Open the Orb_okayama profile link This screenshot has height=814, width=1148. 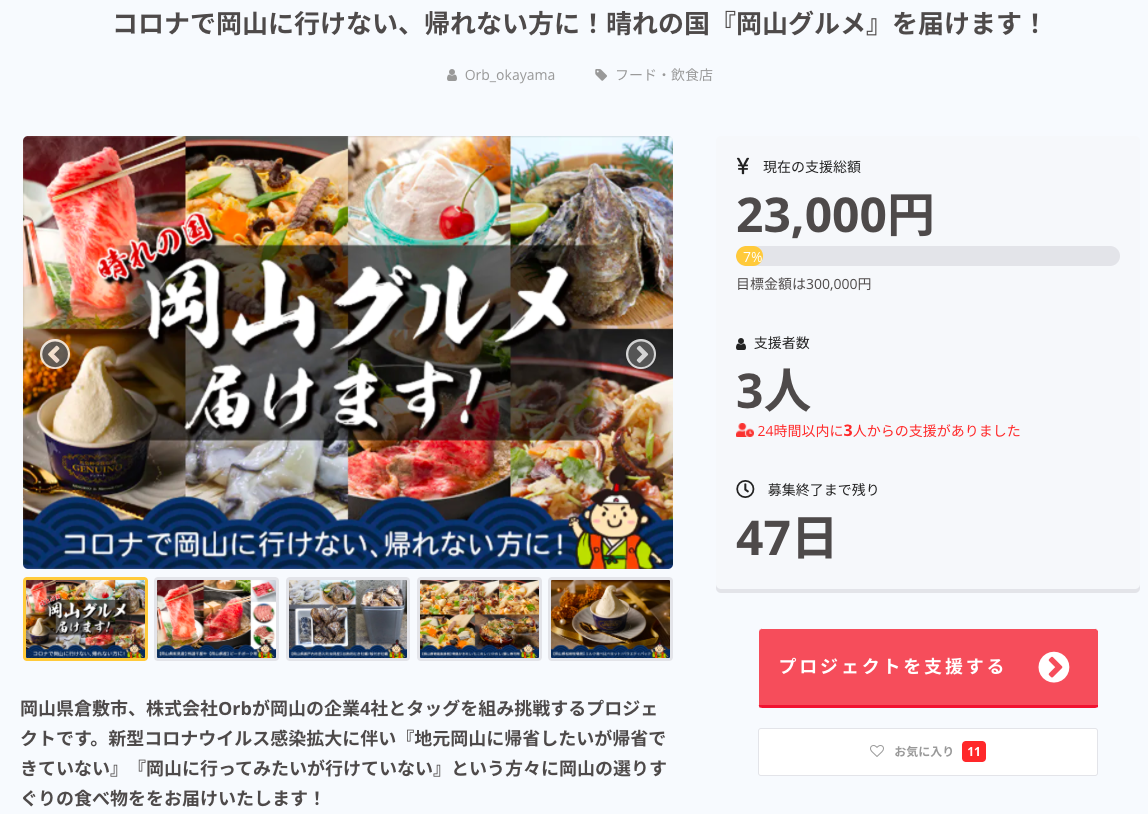tap(510, 75)
